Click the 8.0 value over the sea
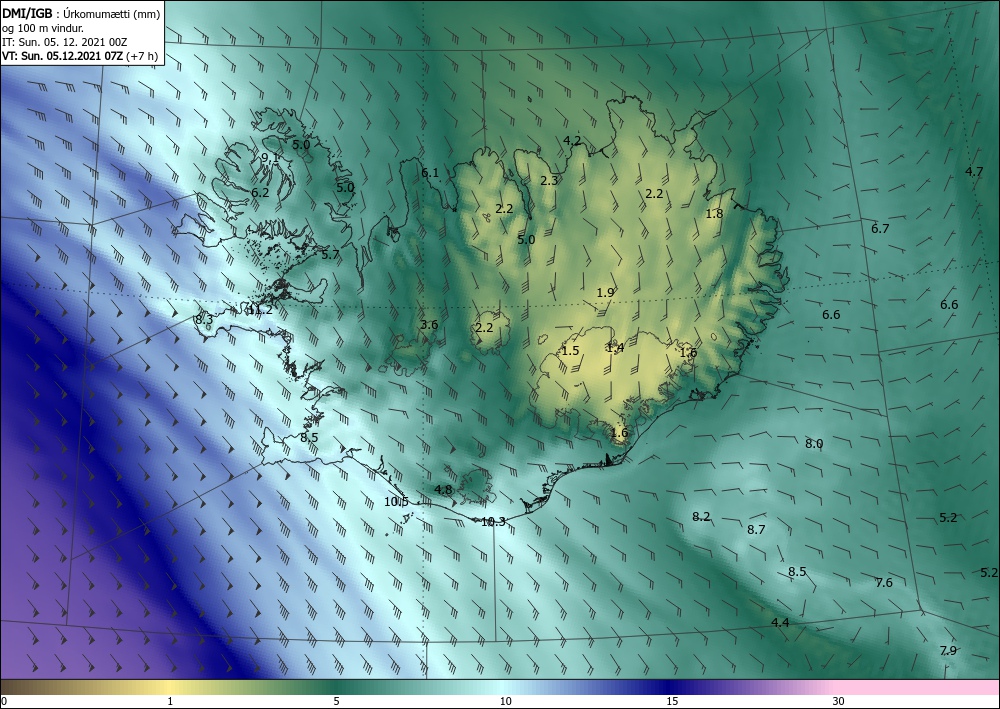 coord(814,444)
